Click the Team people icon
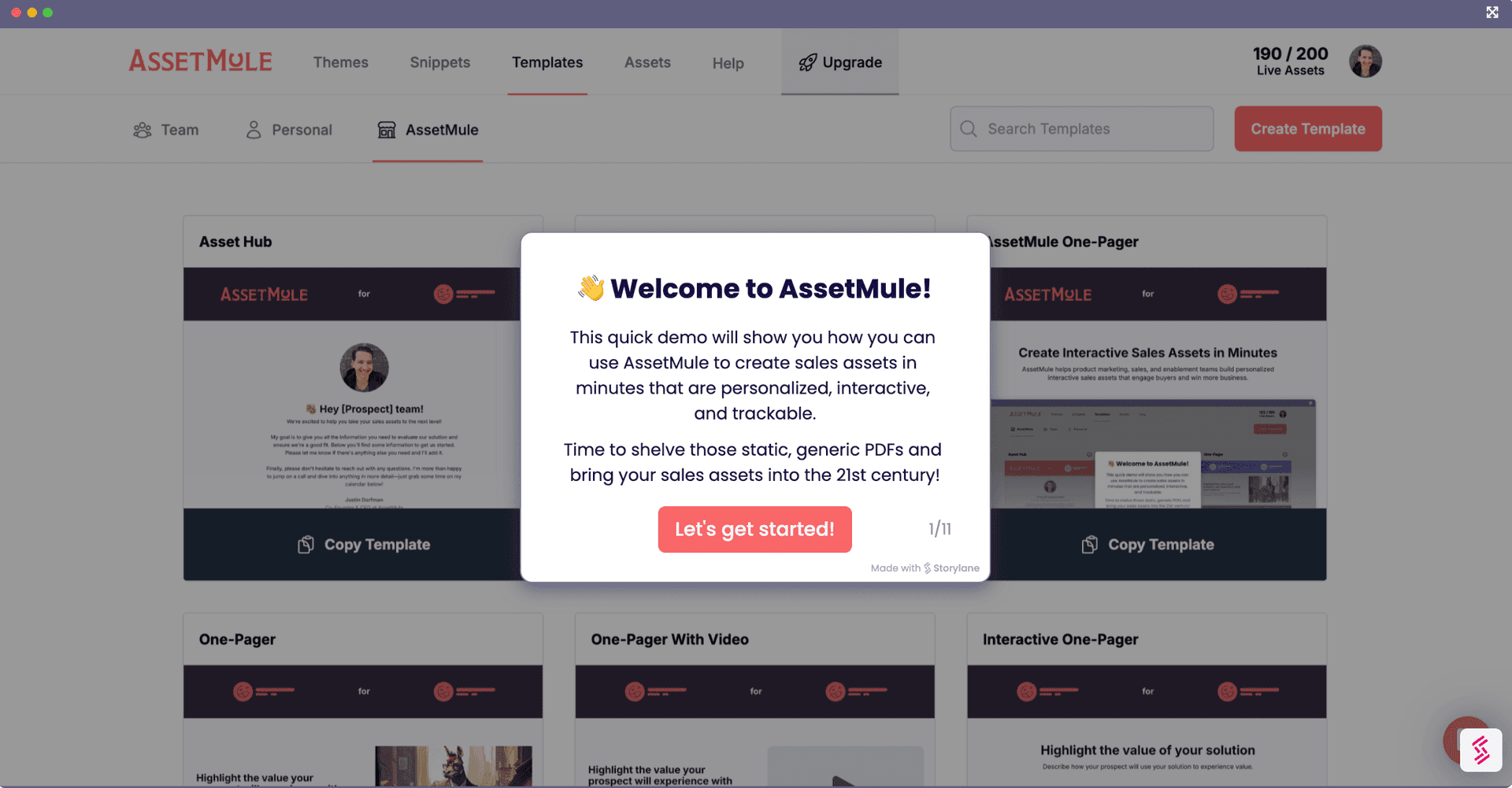This screenshot has height=788, width=1512. click(x=143, y=130)
